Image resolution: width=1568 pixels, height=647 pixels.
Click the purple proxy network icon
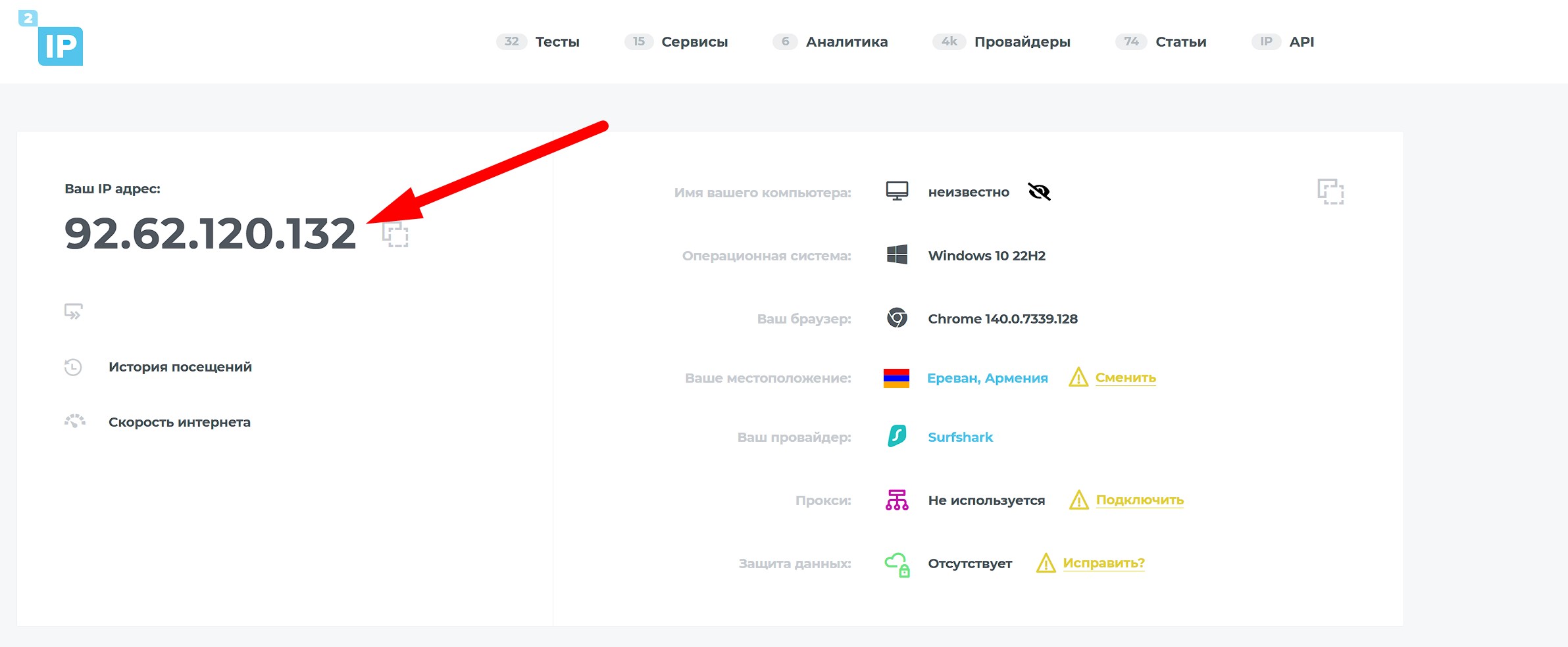[897, 499]
